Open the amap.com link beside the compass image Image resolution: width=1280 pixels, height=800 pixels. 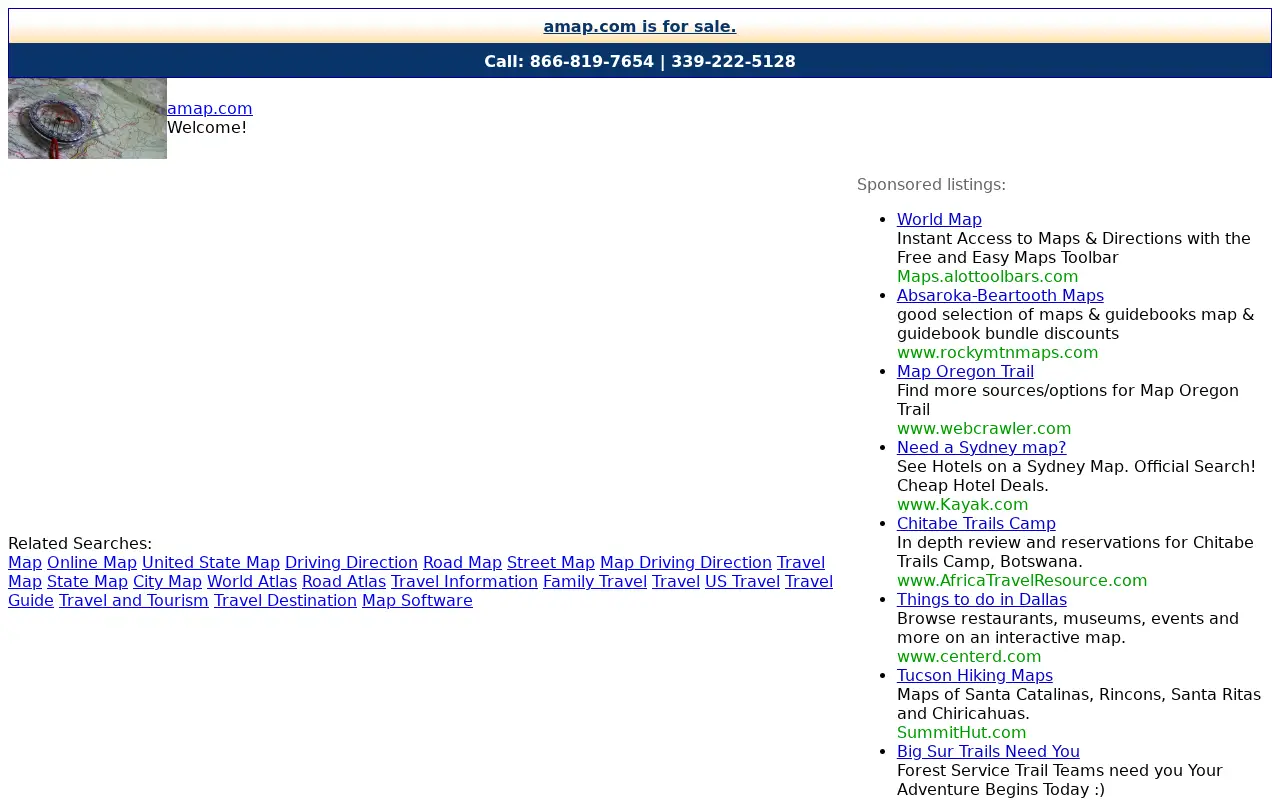(x=210, y=108)
